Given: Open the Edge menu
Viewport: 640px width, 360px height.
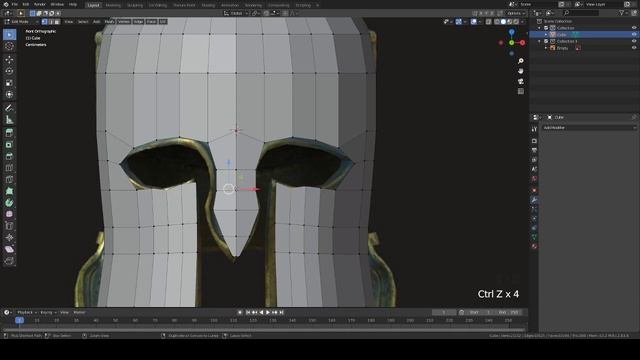Looking at the screenshot, I should 138,22.
